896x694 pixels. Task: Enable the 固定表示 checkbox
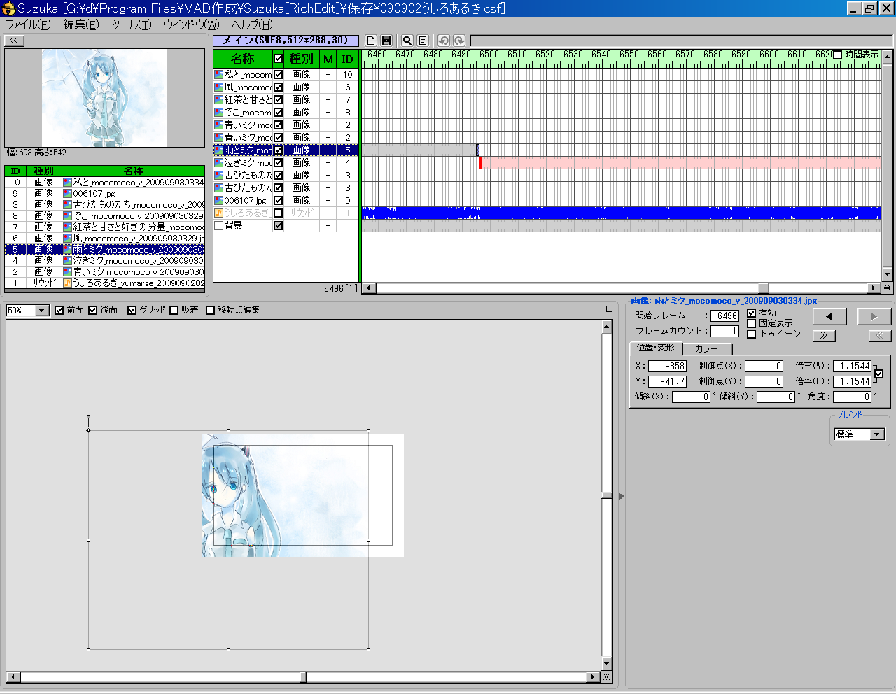coord(751,324)
